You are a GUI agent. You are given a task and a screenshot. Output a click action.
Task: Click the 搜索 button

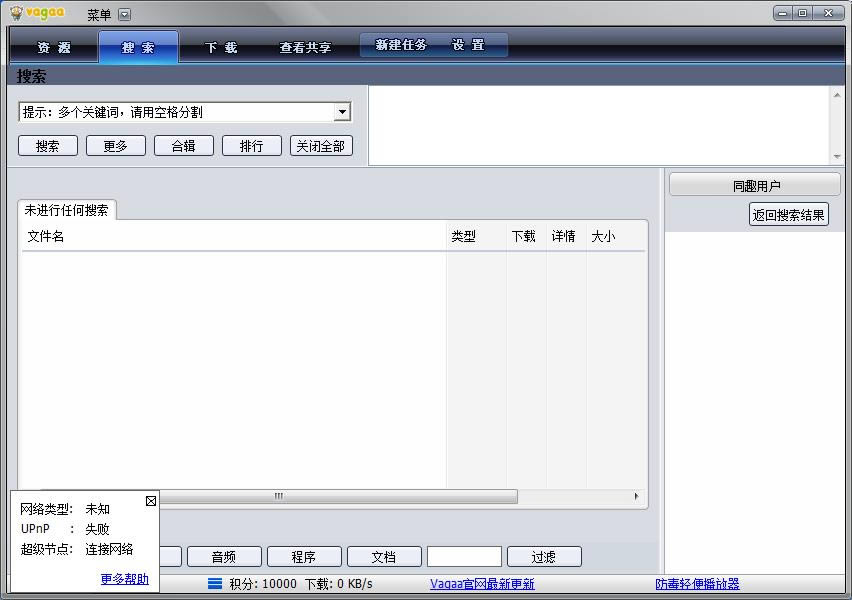tap(48, 146)
